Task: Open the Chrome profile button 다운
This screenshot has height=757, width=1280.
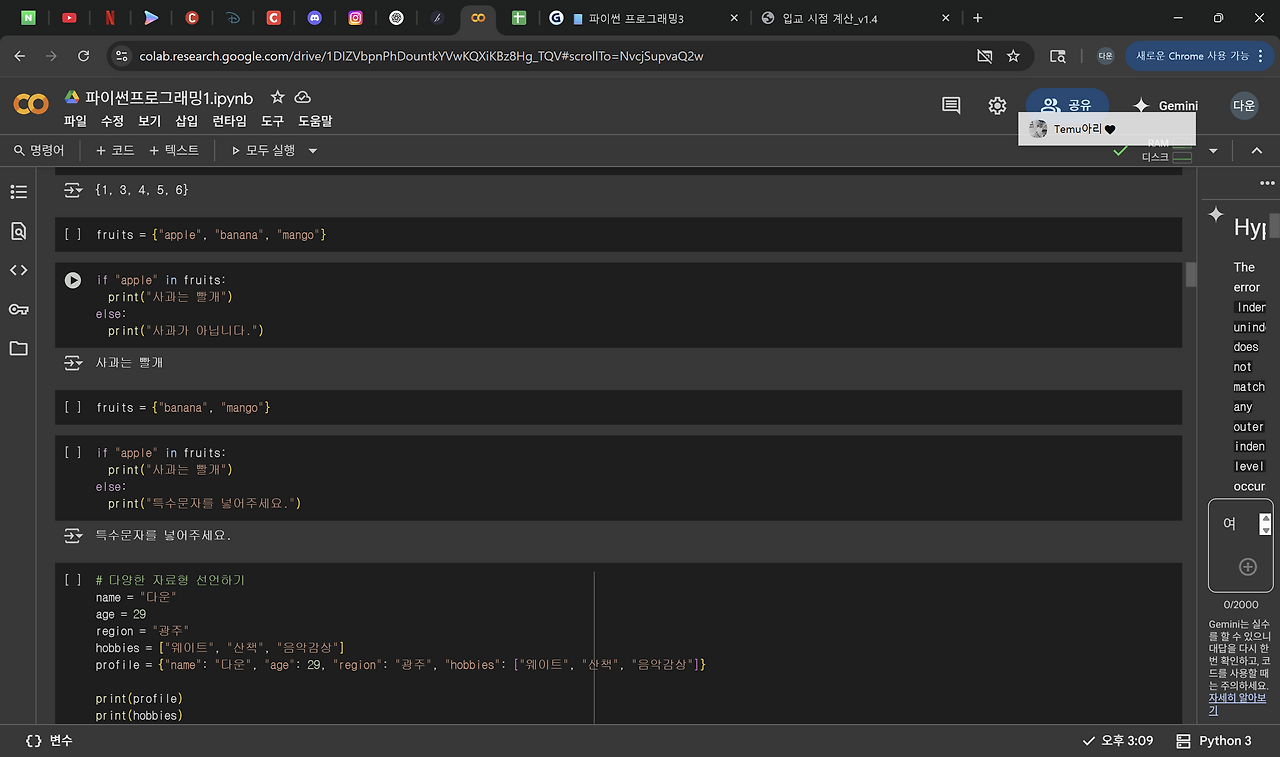Action: pyautogui.click(x=1105, y=56)
